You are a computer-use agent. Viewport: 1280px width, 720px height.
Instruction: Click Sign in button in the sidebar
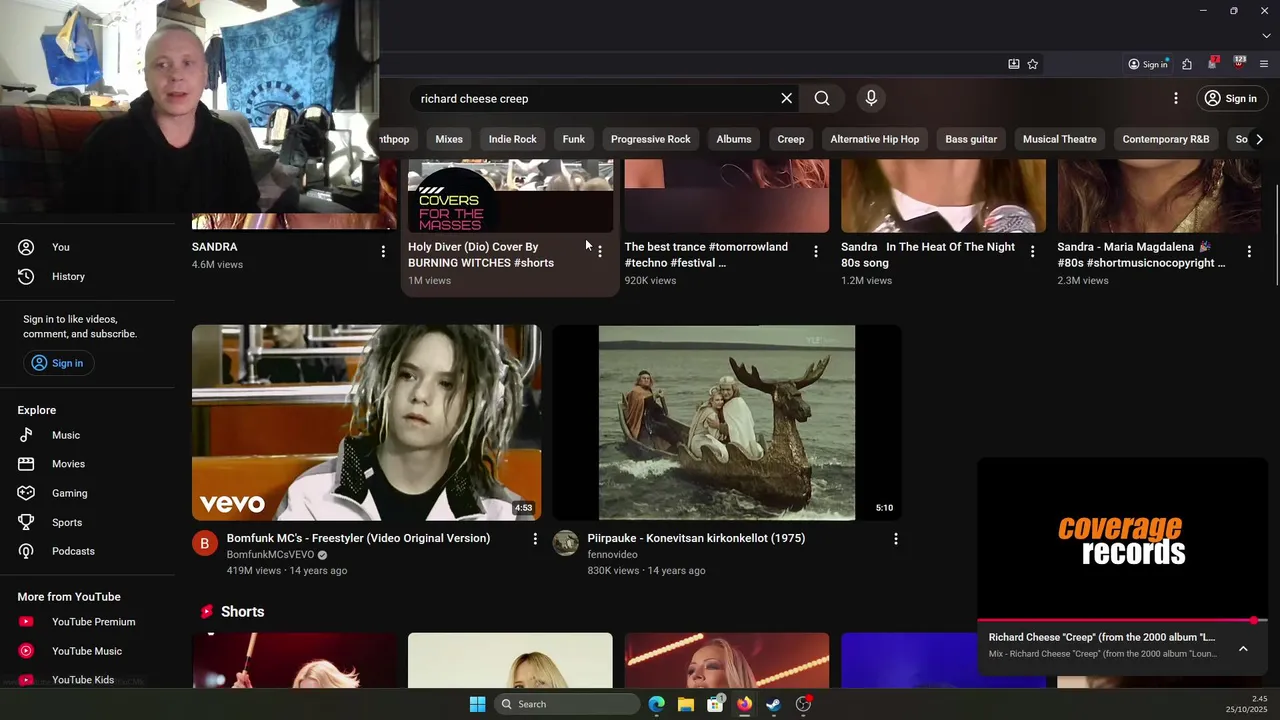(58, 363)
